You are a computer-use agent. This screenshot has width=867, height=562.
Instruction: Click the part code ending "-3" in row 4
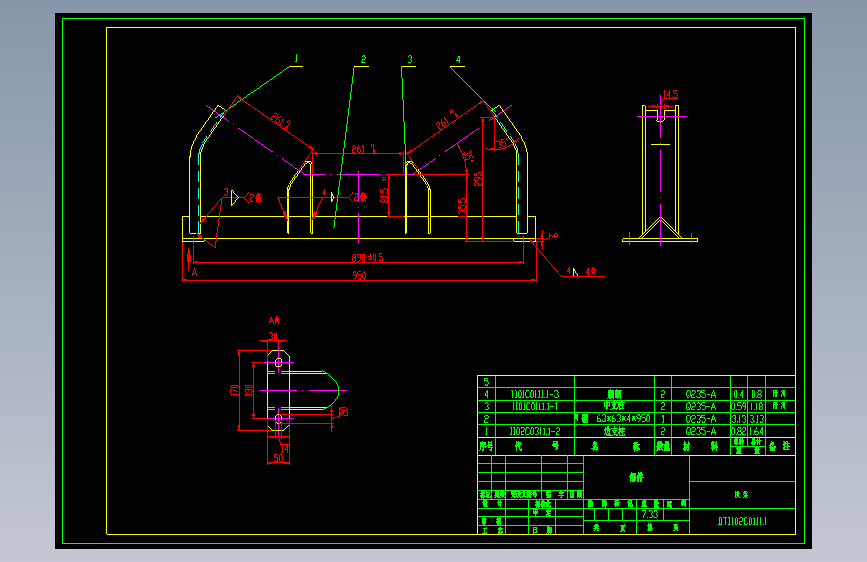point(535,394)
